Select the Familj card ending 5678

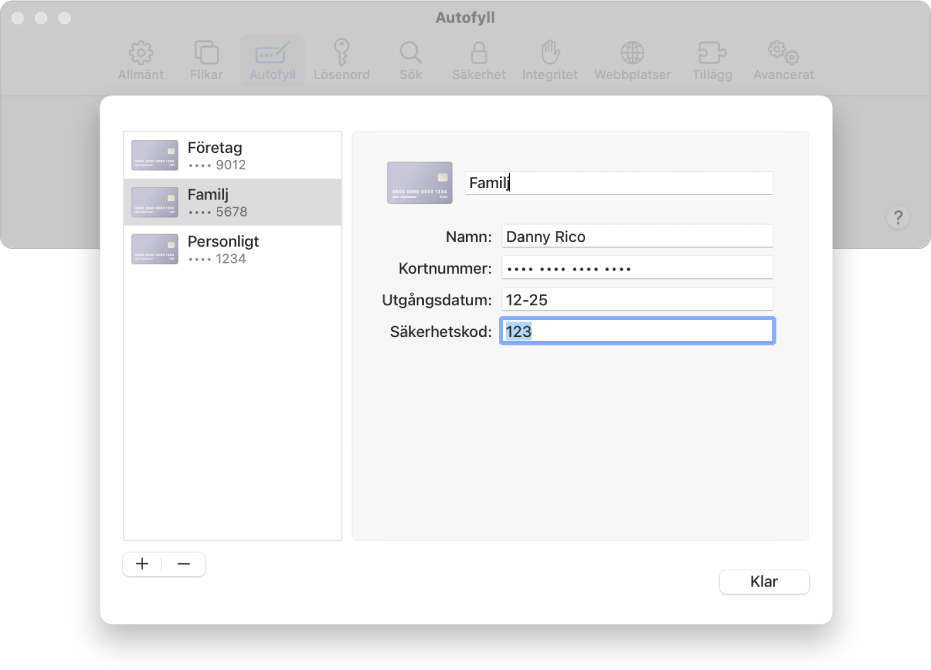point(233,203)
